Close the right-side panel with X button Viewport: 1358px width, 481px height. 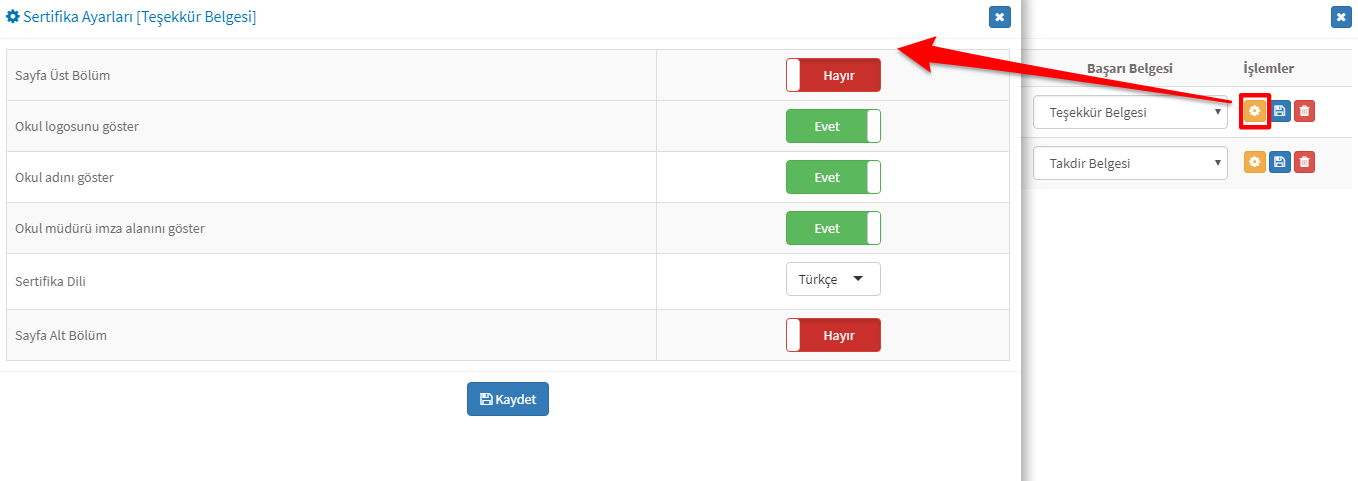[x=1341, y=17]
